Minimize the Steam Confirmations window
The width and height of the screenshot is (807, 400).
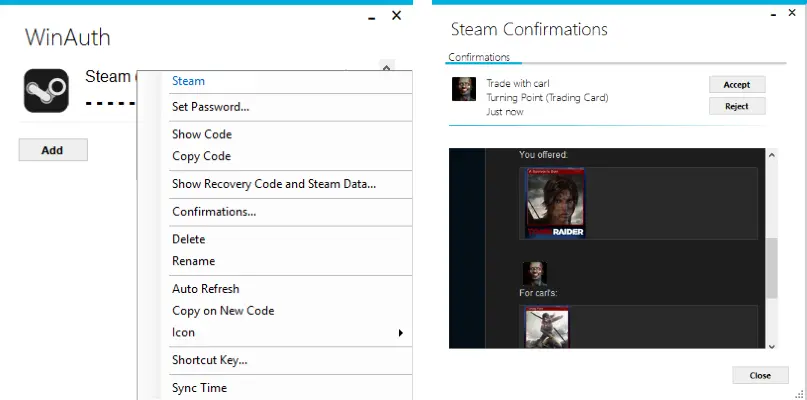coord(773,16)
